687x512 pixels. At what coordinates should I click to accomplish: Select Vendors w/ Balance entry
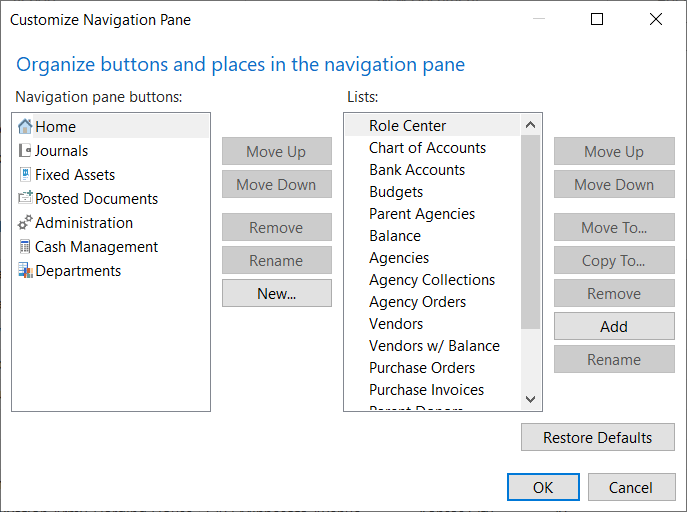434,346
